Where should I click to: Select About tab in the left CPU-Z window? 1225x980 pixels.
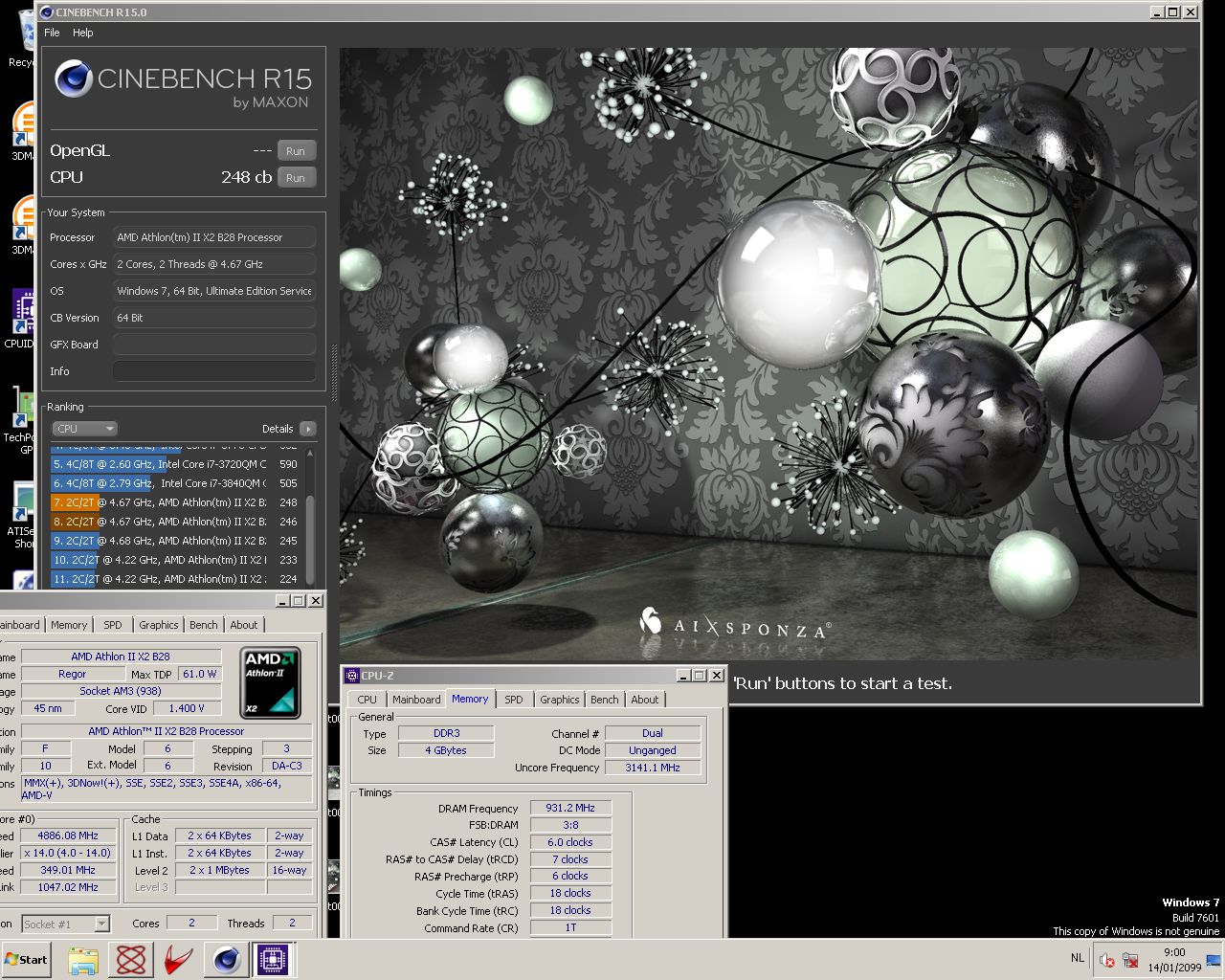tap(244, 625)
